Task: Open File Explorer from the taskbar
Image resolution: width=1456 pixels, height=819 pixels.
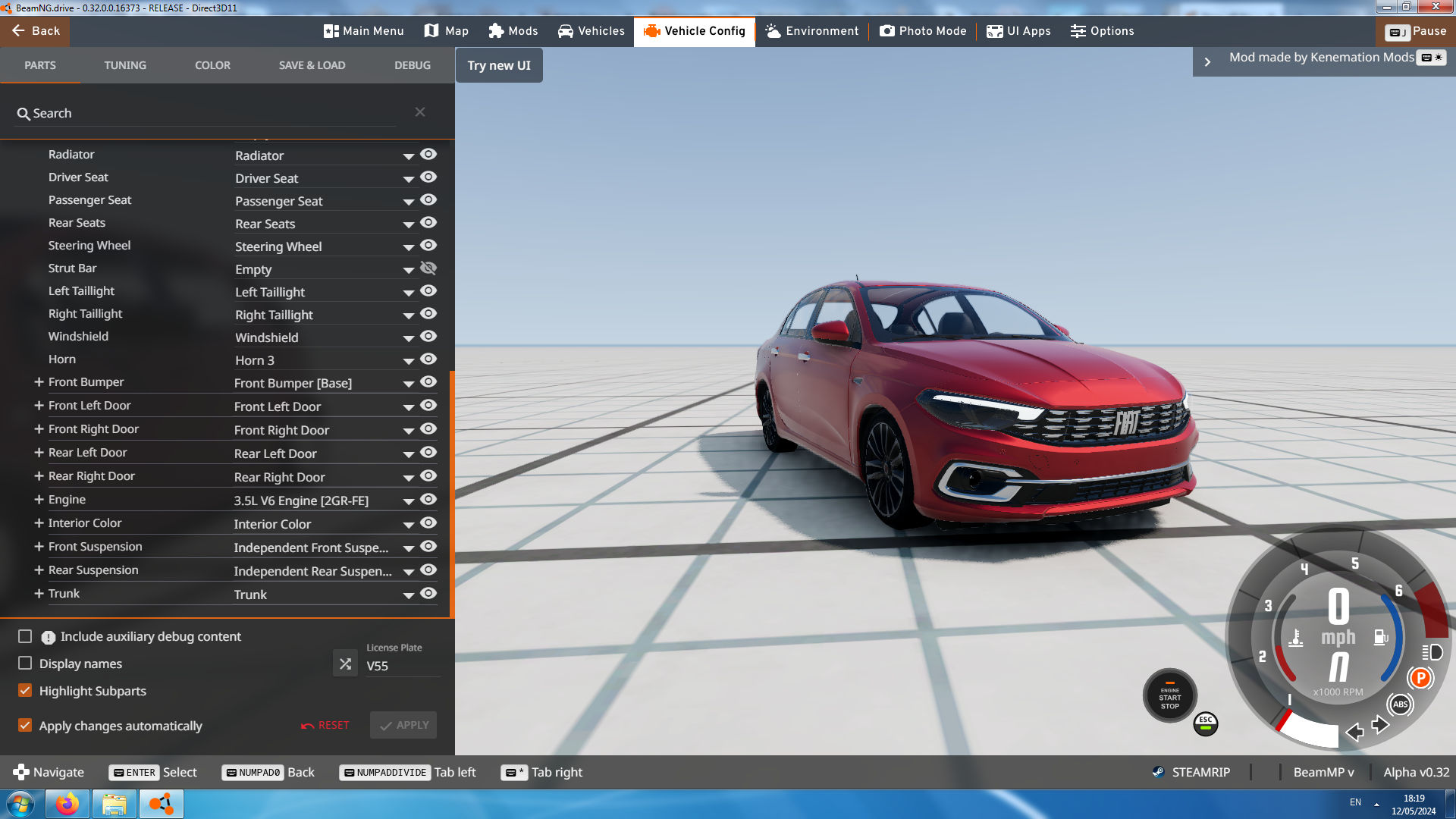Action: (114, 804)
